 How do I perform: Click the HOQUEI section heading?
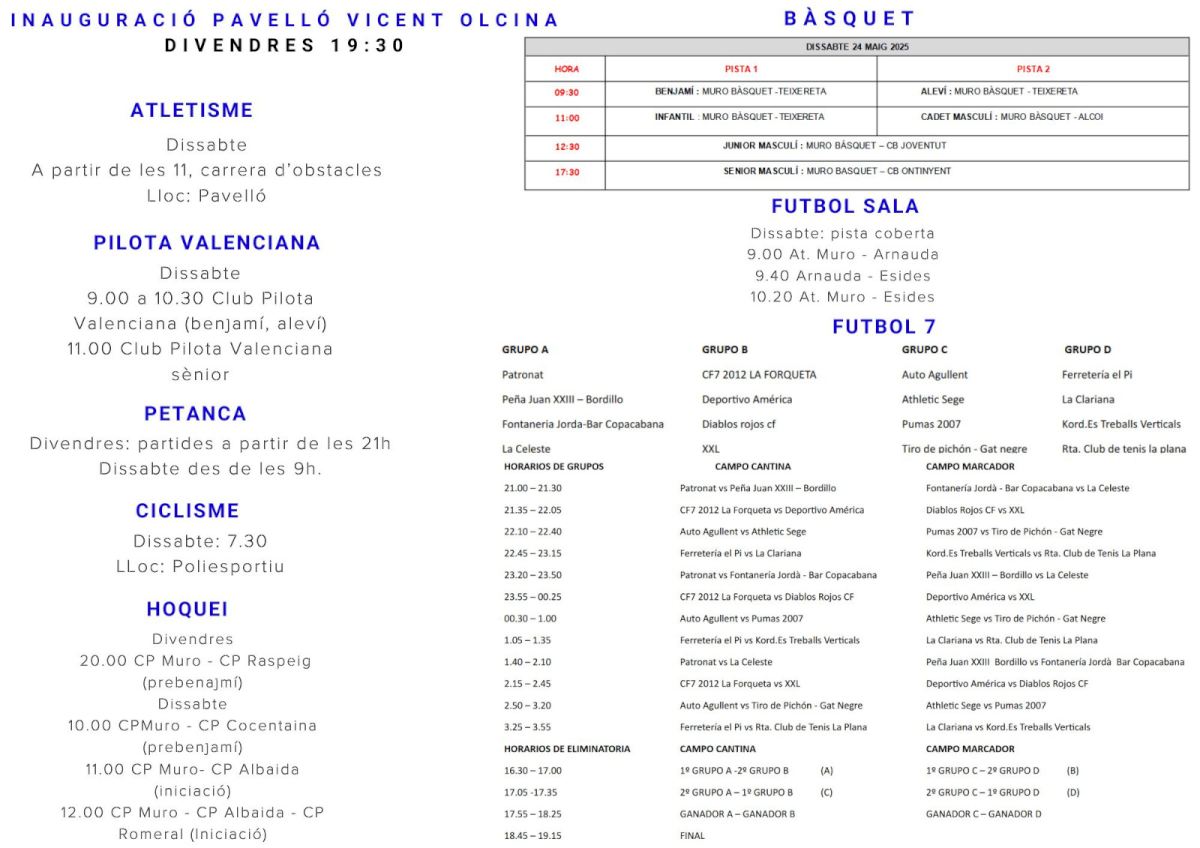[187, 609]
